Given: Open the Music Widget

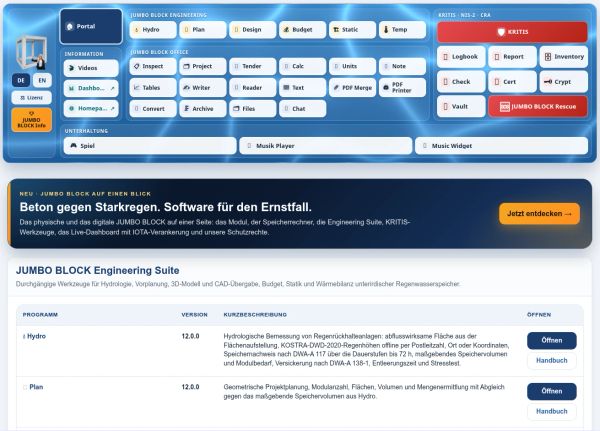Looking at the screenshot, I should [501, 146].
